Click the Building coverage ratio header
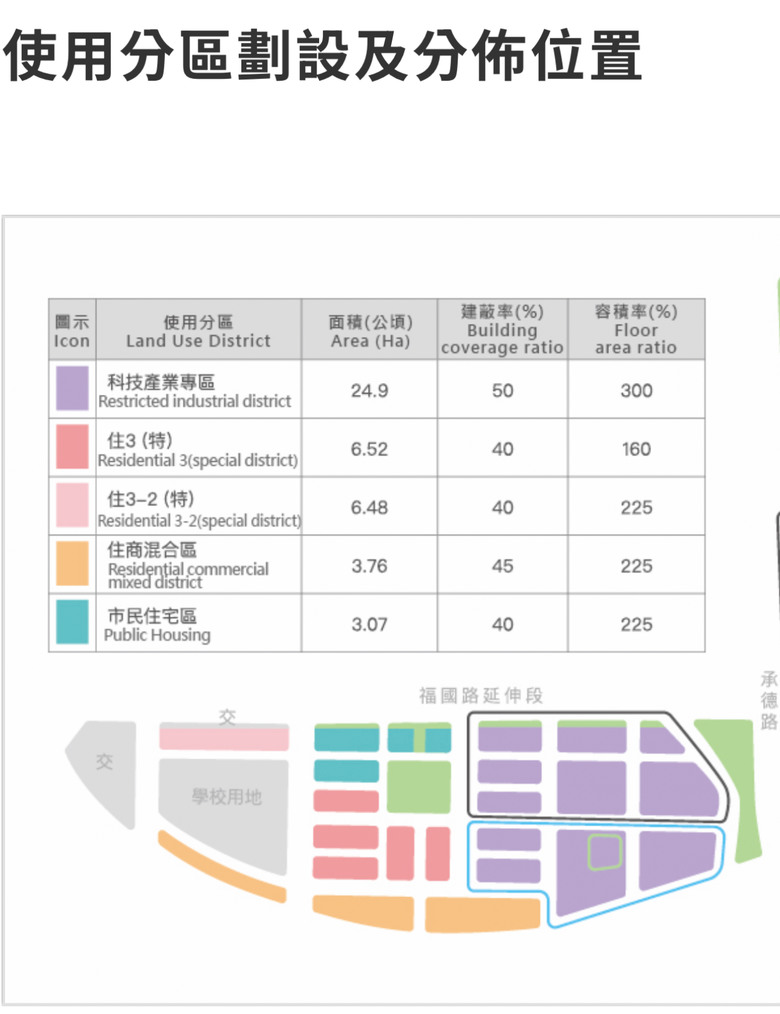Screen dimensions: 780x1014 point(503,330)
